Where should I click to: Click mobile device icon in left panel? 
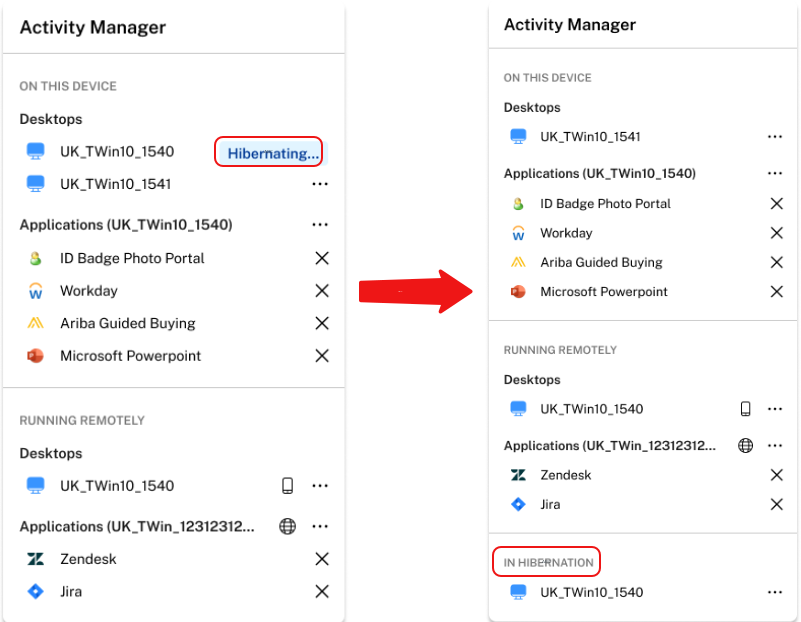(x=288, y=486)
